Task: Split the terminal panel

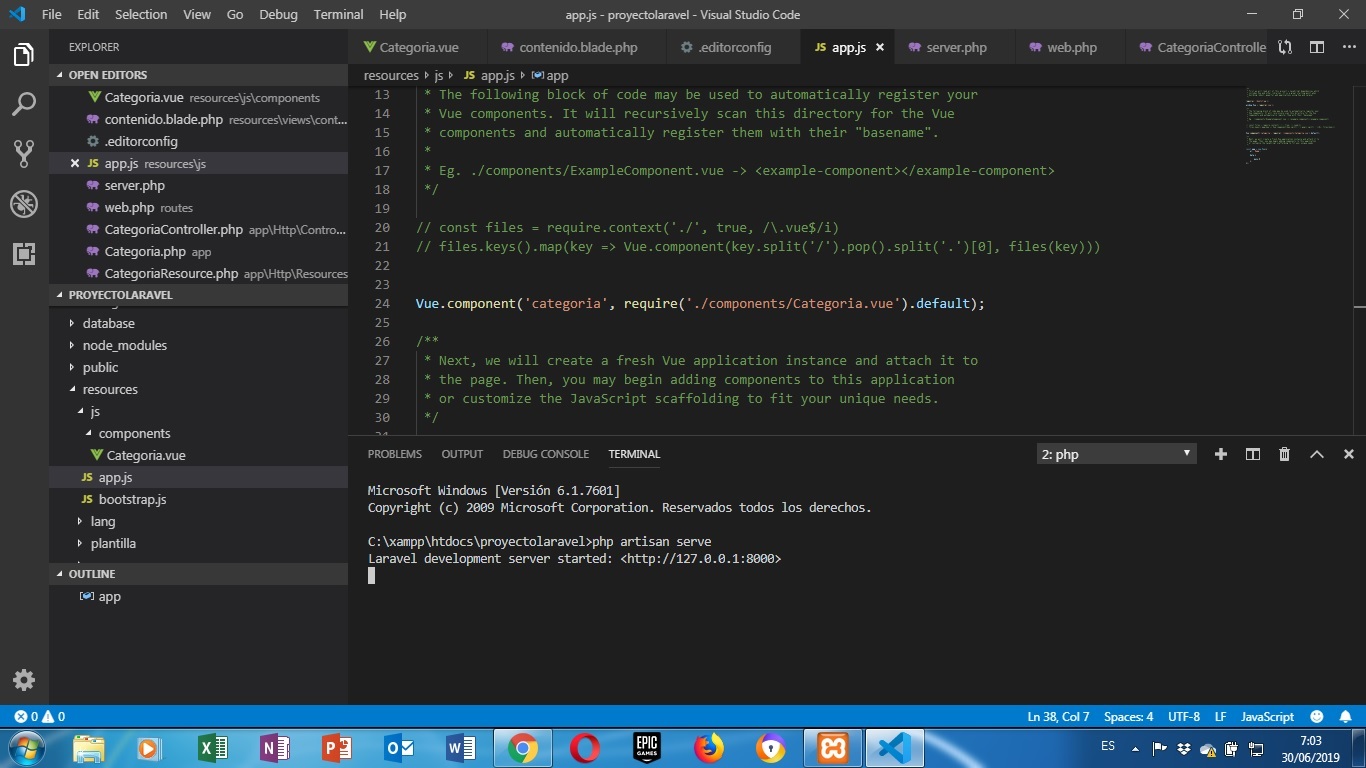Action: [1252, 454]
